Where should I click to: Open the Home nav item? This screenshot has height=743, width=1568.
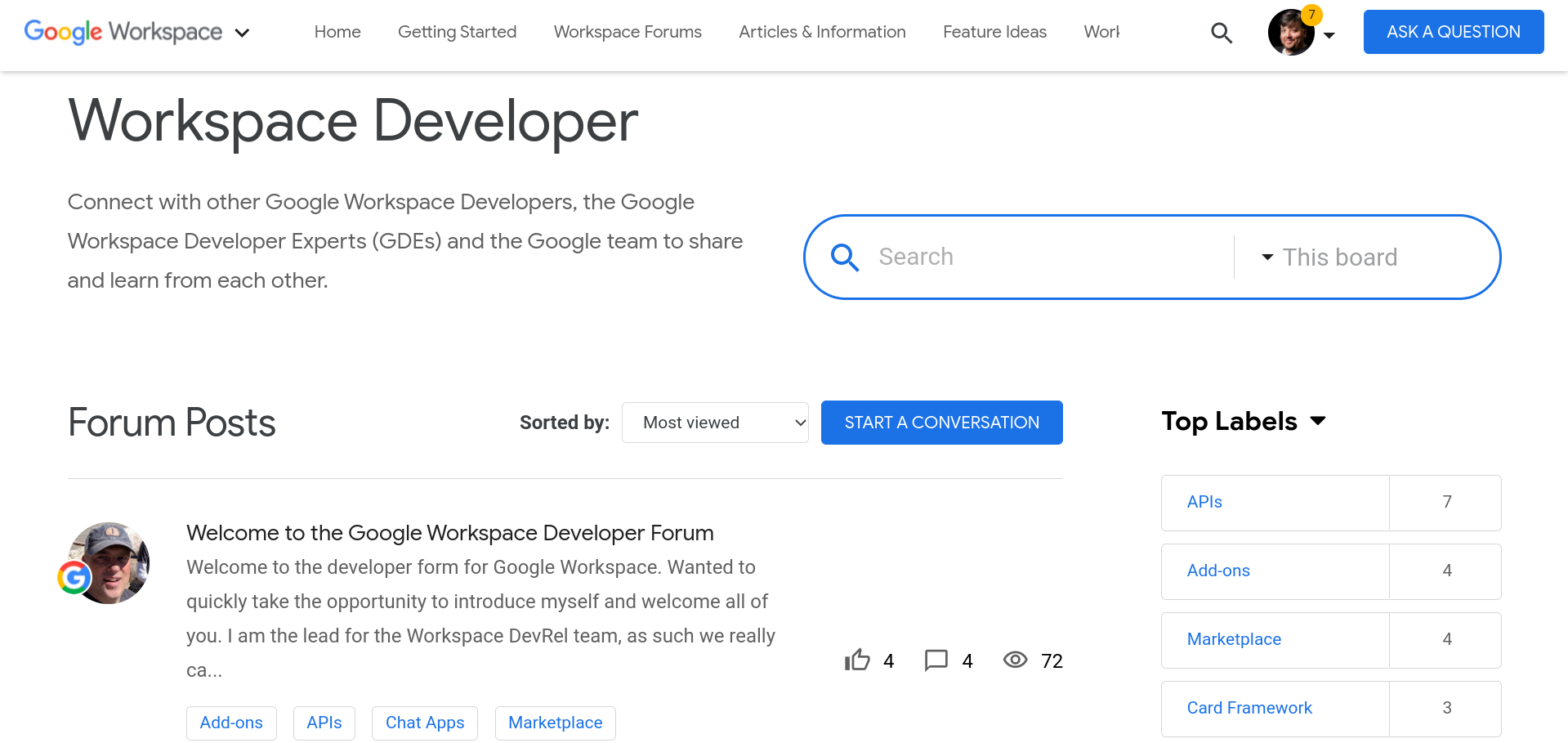point(337,32)
